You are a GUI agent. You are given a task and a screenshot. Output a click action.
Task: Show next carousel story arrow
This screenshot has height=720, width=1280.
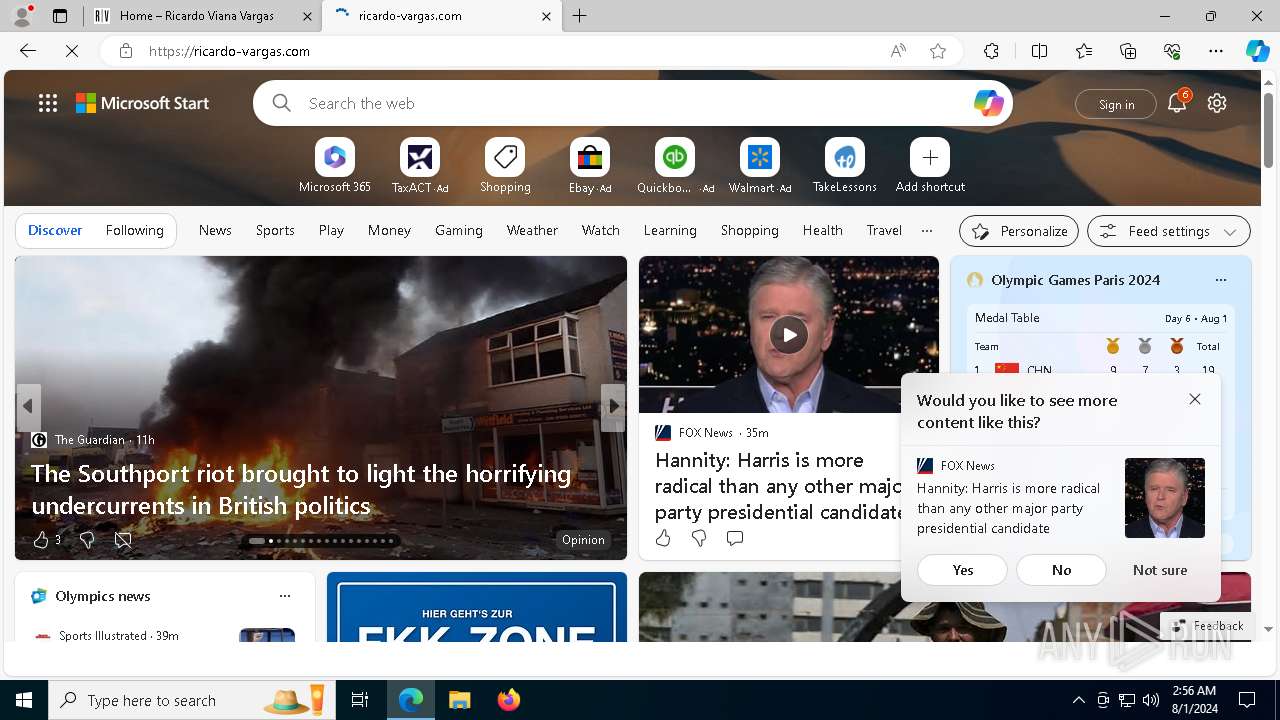tap(613, 406)
